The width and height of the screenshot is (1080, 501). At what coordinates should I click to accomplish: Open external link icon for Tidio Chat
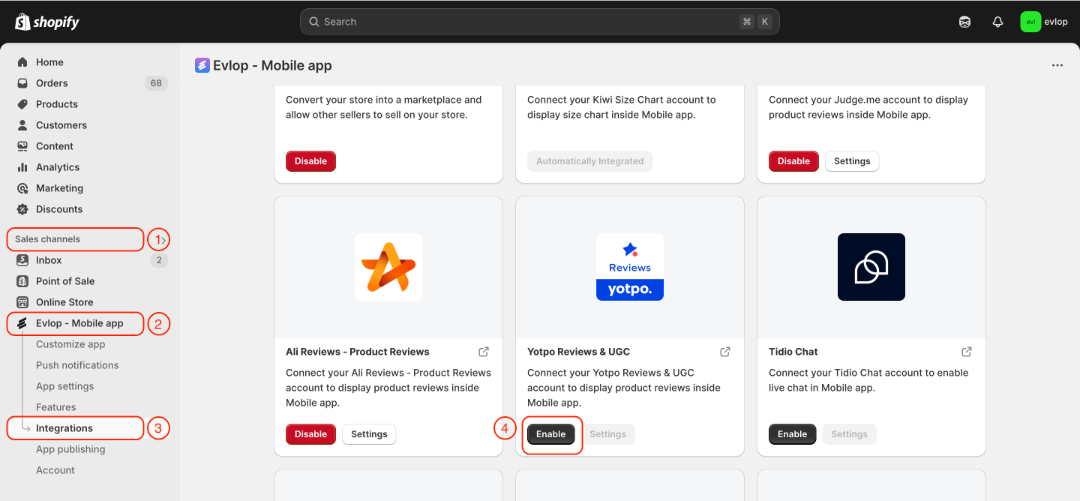(x=966, y=351)
